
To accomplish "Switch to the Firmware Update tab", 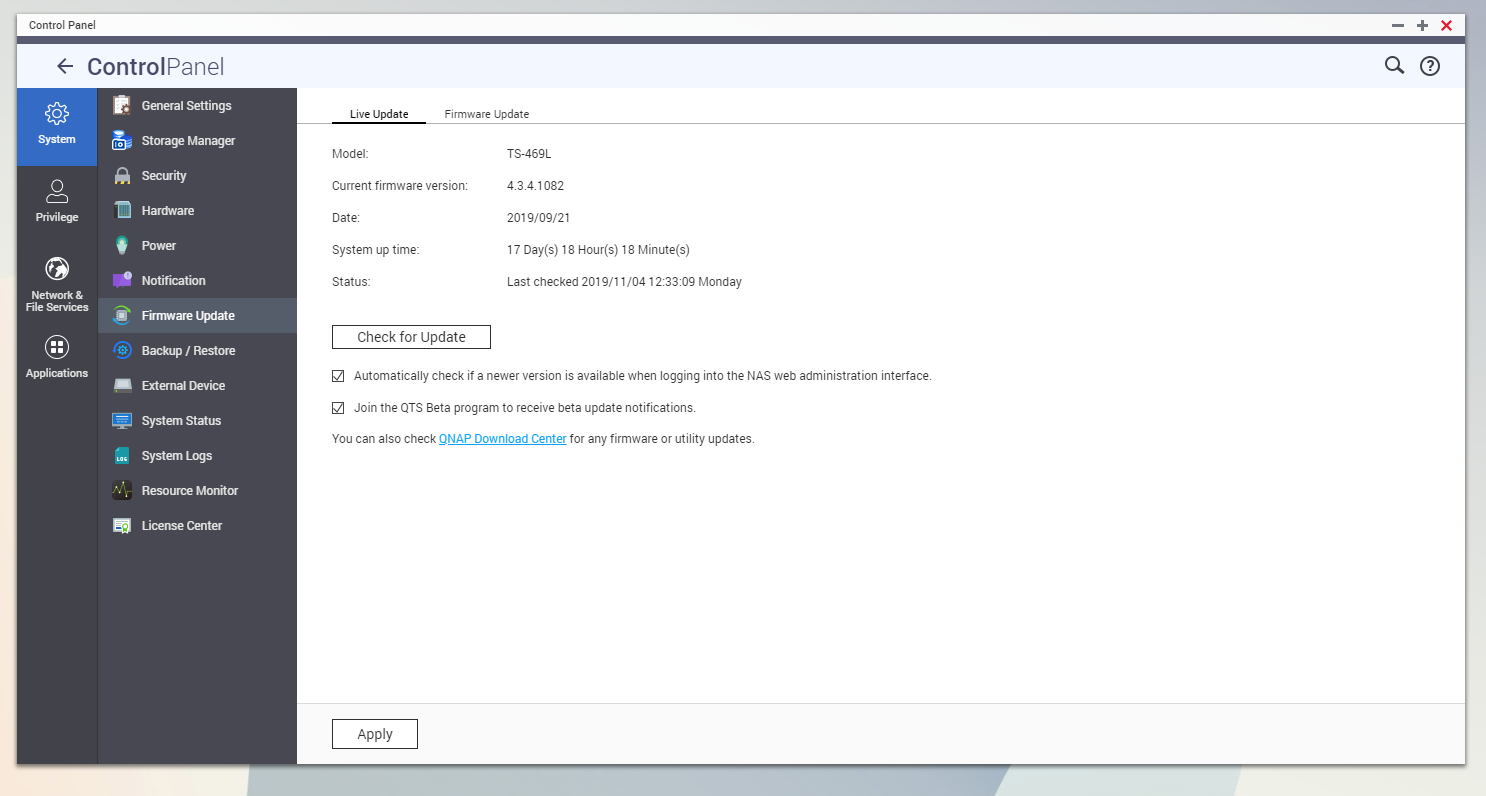I will coord(487,114).
